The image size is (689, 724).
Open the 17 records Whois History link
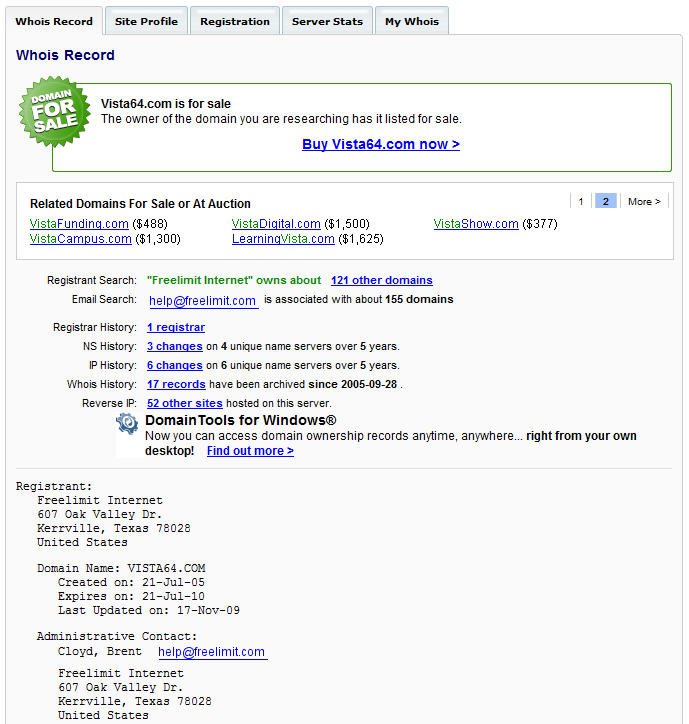[x=176, y=384]
